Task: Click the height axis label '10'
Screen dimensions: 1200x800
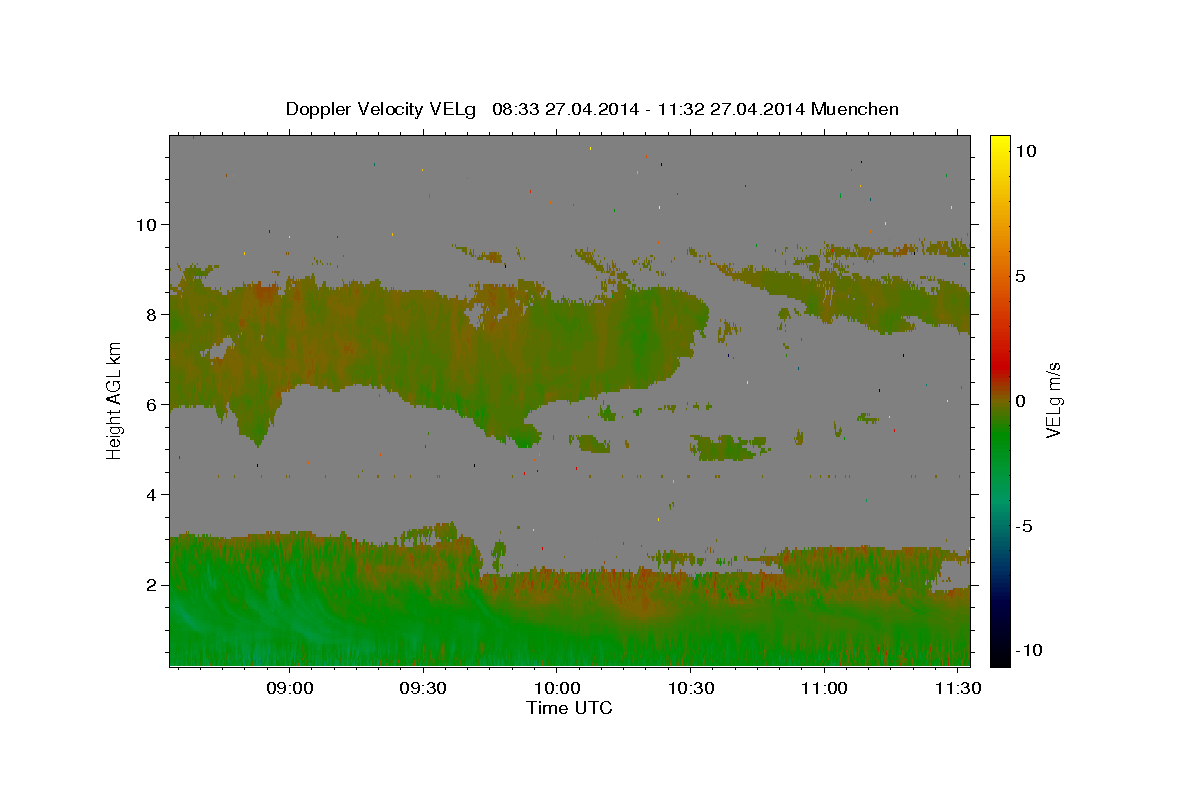Action: click(146, 224)
